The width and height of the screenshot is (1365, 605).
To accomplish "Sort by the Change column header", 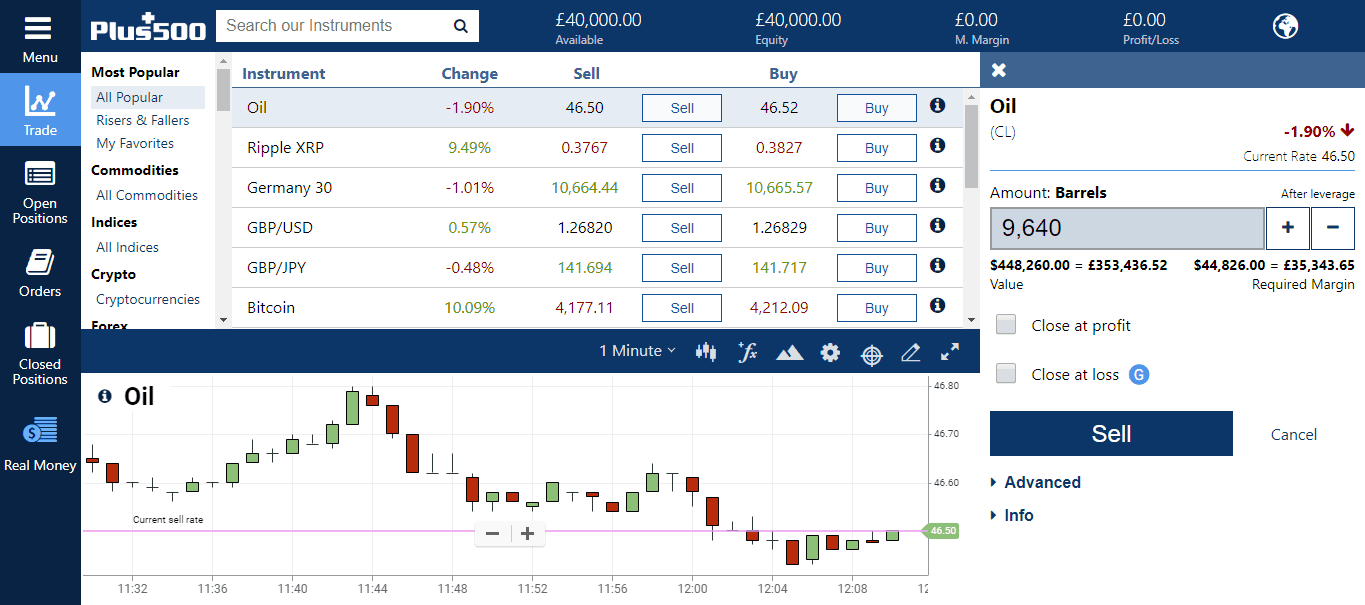I will [x=469, y=73].
